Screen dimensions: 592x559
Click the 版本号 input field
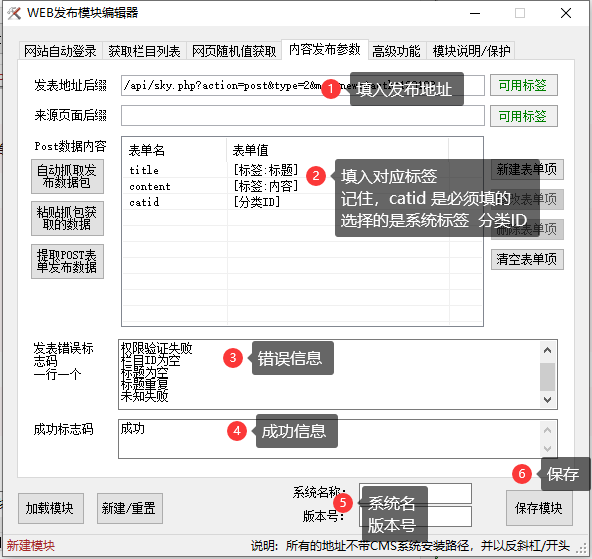pos(415,516)
